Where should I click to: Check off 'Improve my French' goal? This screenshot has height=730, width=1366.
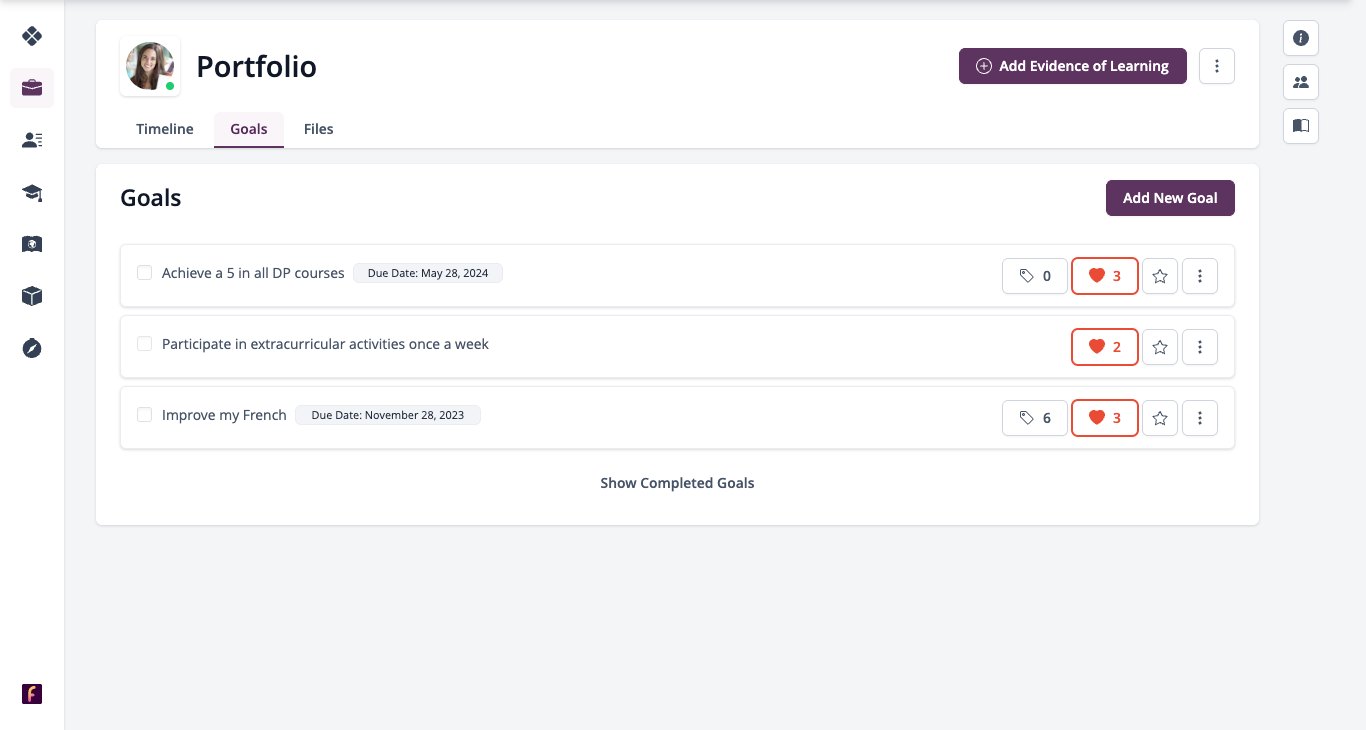click(144, 415)
